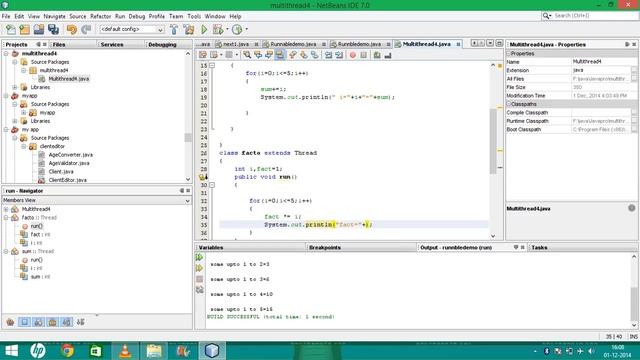Select AgeConverter.java in Projects tree

tap(71, 155)
